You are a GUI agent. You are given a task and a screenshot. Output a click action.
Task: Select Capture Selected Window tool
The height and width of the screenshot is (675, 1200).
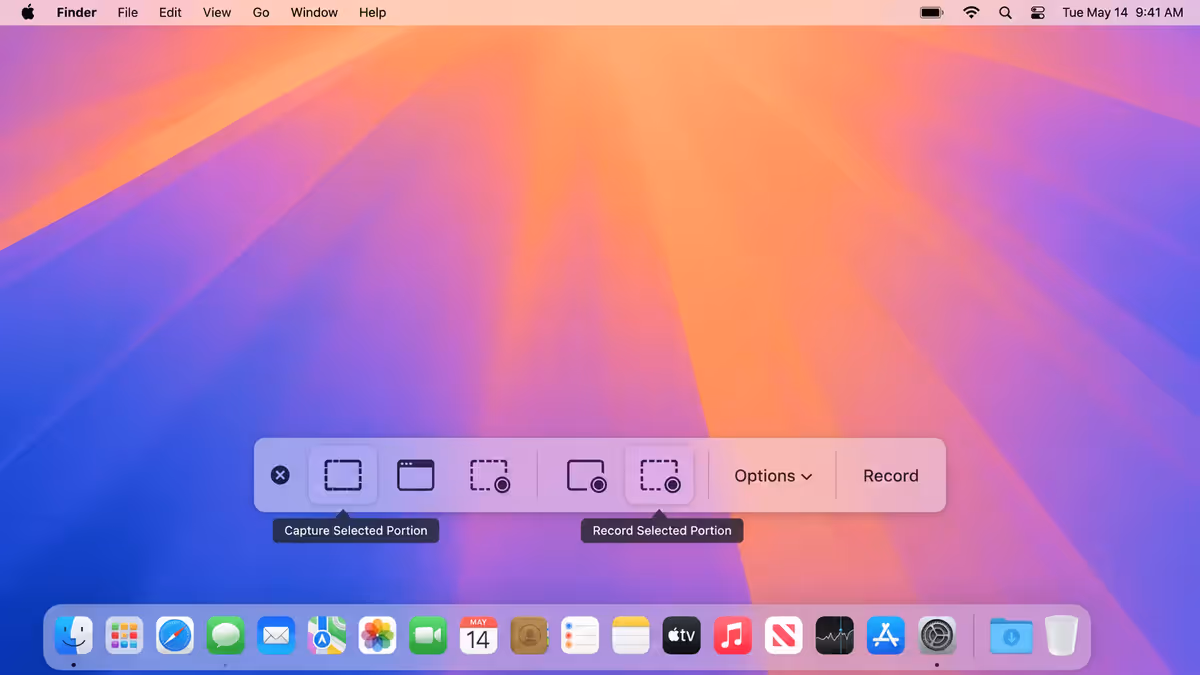click(416, 475)
